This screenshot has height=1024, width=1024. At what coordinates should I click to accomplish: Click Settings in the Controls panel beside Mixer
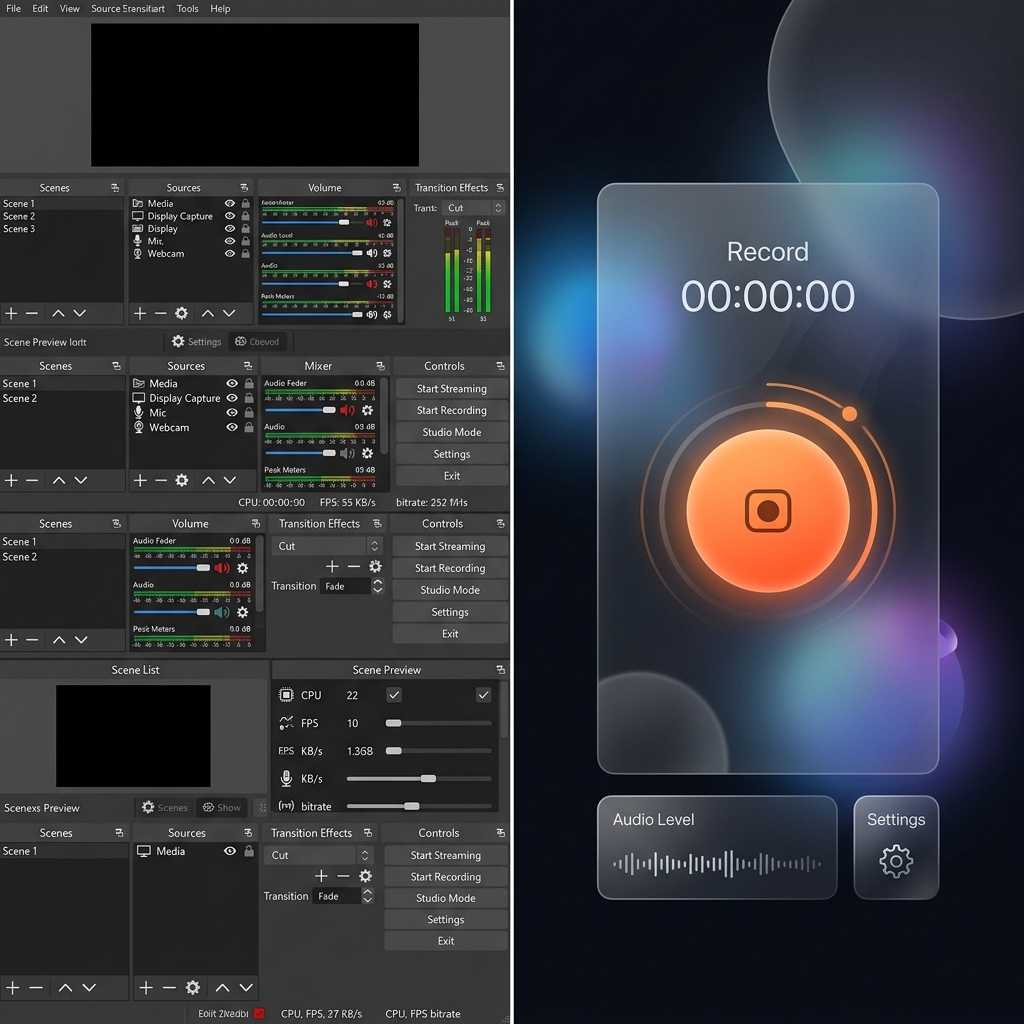[x=452, y=454]
